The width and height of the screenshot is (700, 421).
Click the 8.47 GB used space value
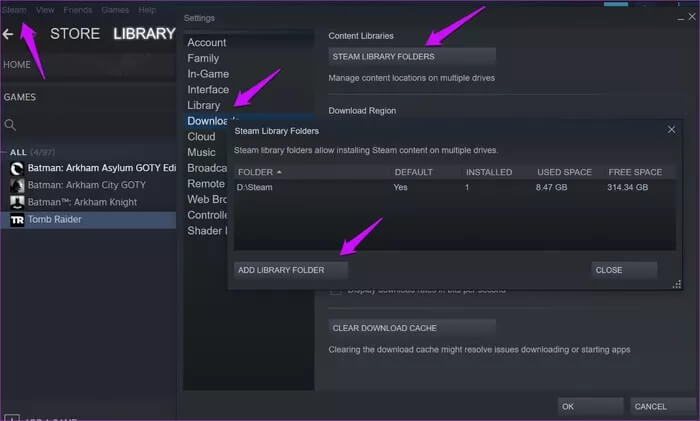tap(551, 188)
